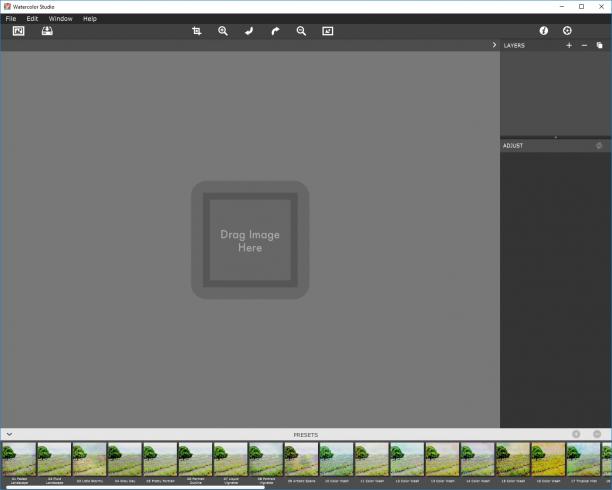The height and width of the screenshot is (490, 612).
Task: Apply preset thumbnail 10 Color Wash
Action: 336,459
